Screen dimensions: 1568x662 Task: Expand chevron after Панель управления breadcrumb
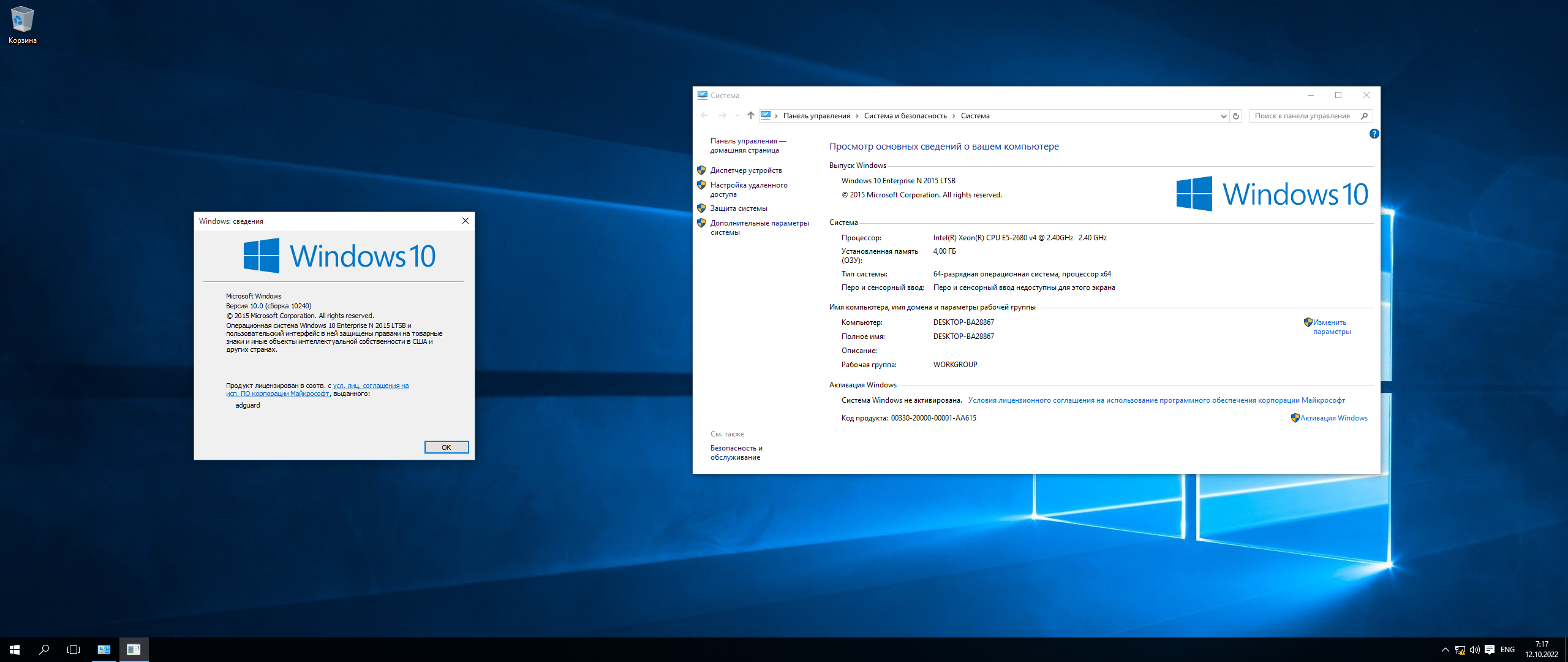coord(858,116)
